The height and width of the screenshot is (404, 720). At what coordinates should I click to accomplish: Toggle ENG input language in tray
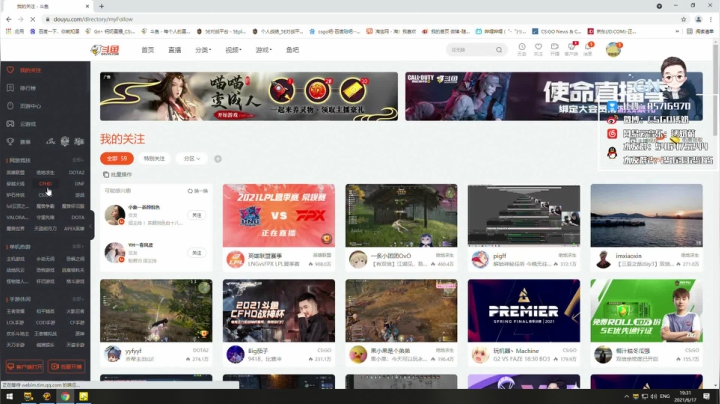pos(664,396)
